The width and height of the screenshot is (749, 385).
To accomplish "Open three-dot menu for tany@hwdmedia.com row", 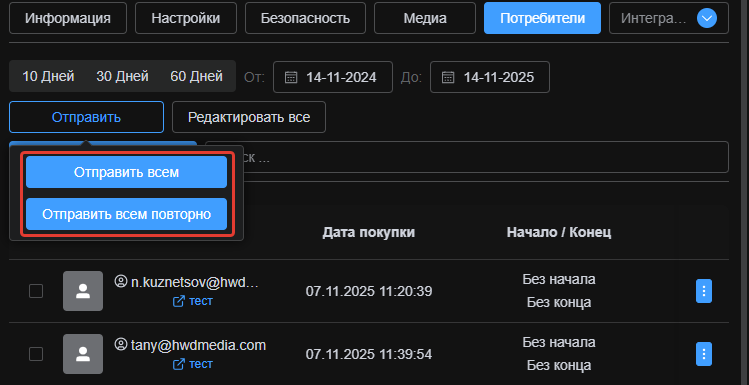I will pyautogui.click(x=704, y=354).
